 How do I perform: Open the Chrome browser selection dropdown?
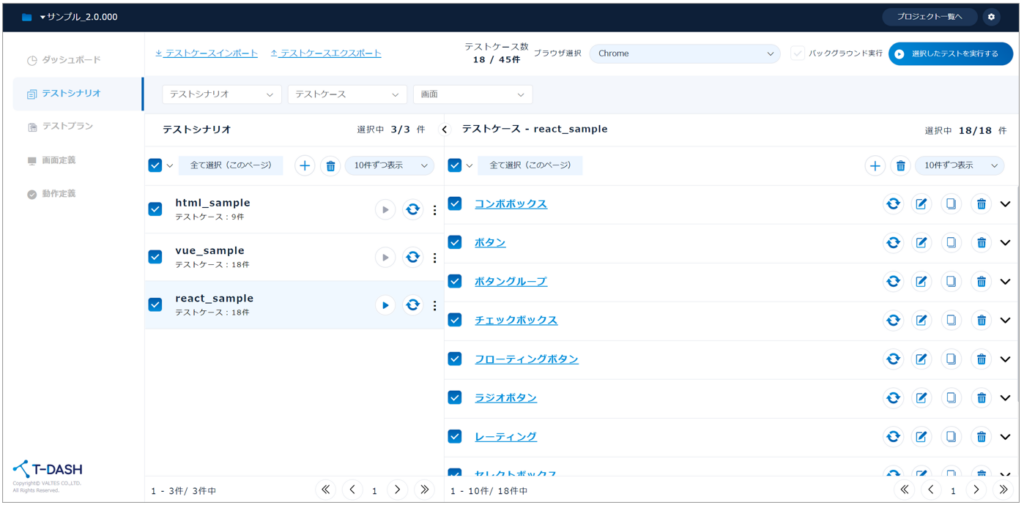point(684,53)
